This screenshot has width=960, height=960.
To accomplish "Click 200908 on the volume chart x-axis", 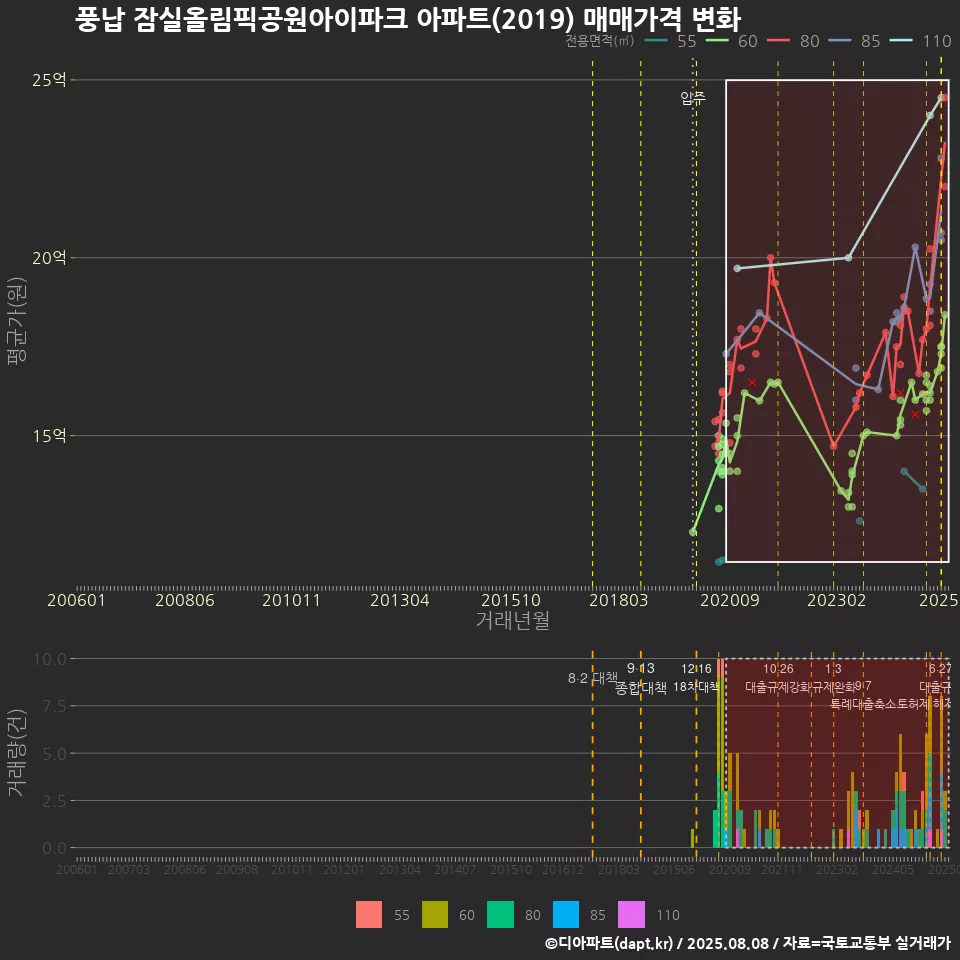I will click(237, 869).
